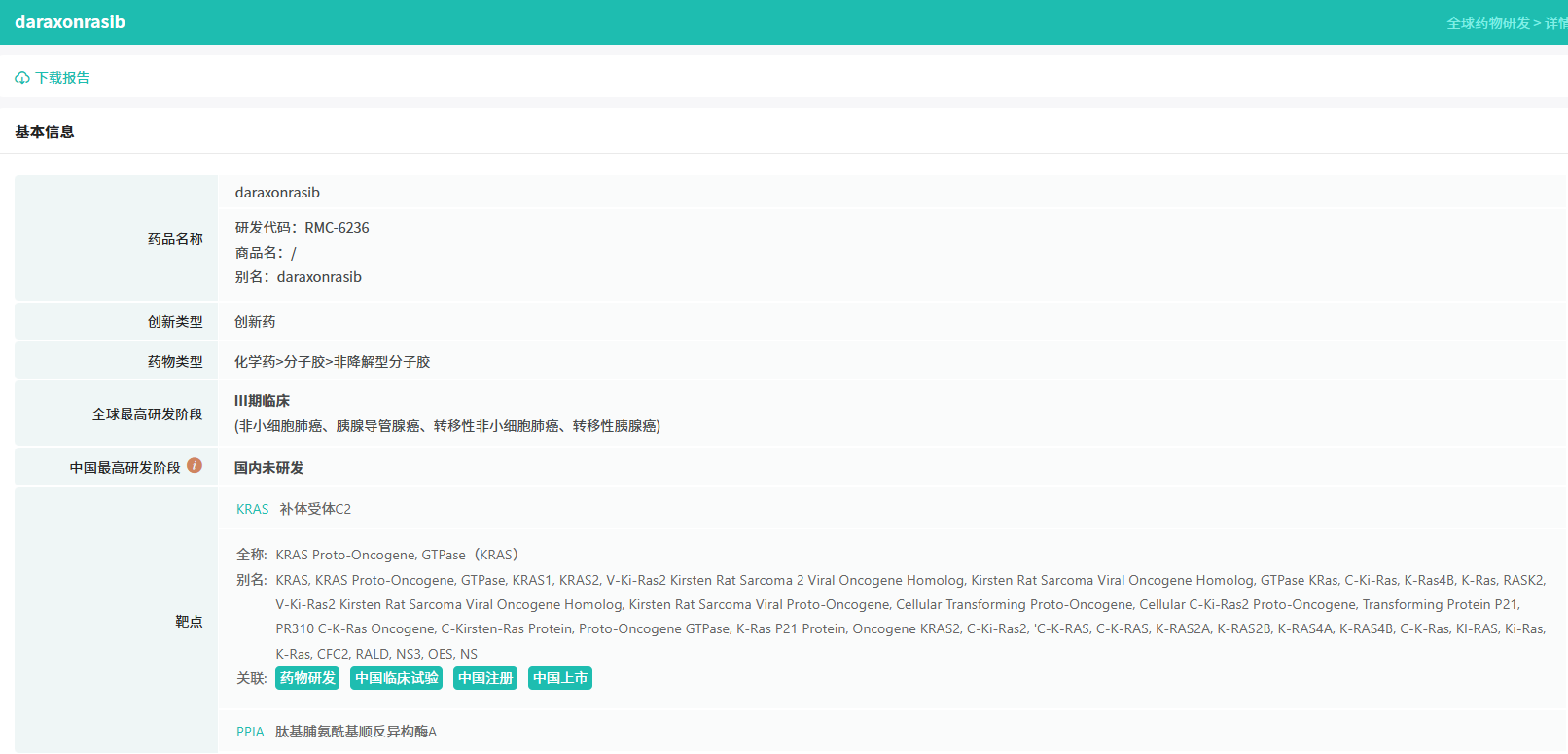This screenshot has height=754, width=1568.
Task: Click the 基本信息 section heading
Action: coord(45,131)
